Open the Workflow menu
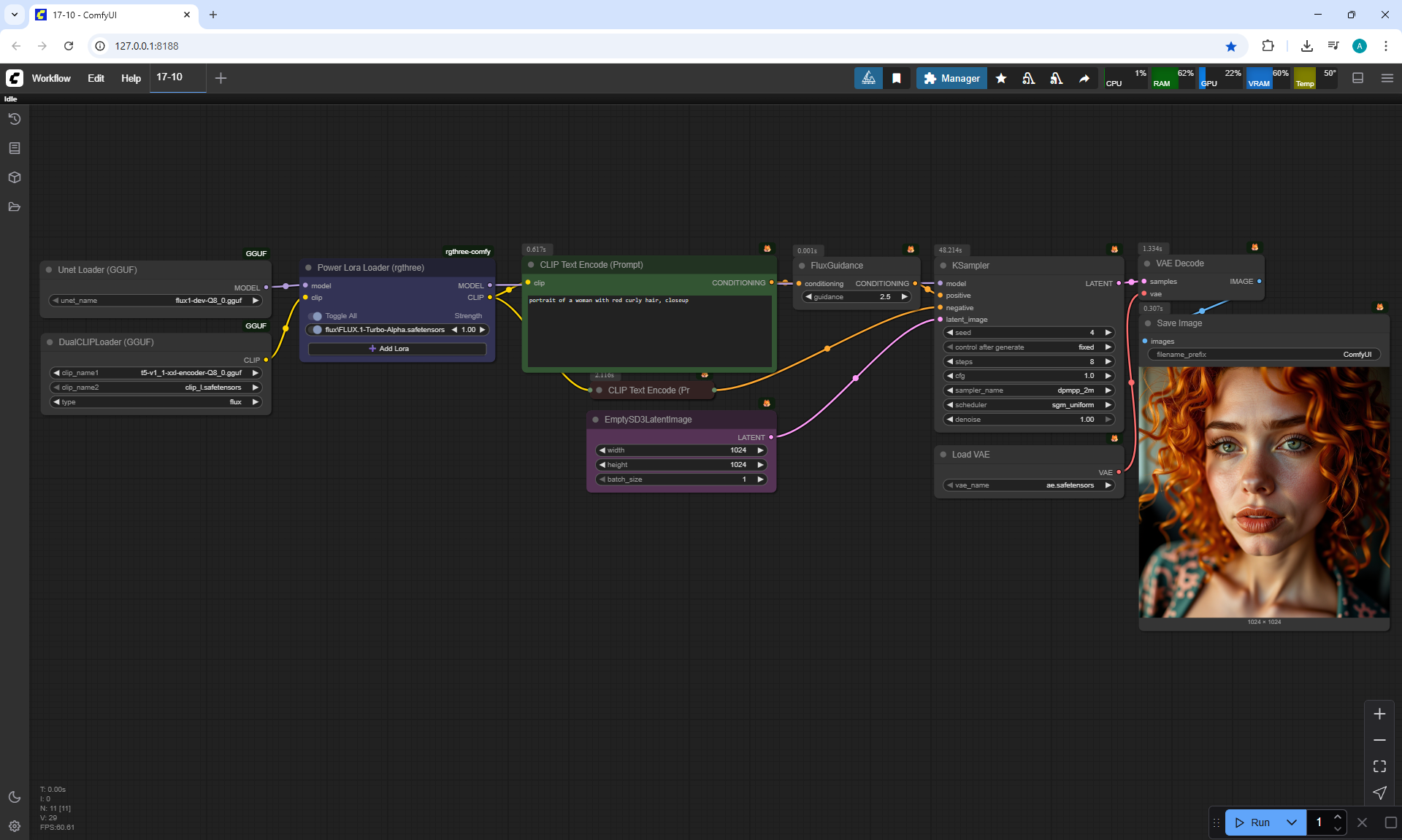This screenshot has width=1402, height=840. point(51,78)
